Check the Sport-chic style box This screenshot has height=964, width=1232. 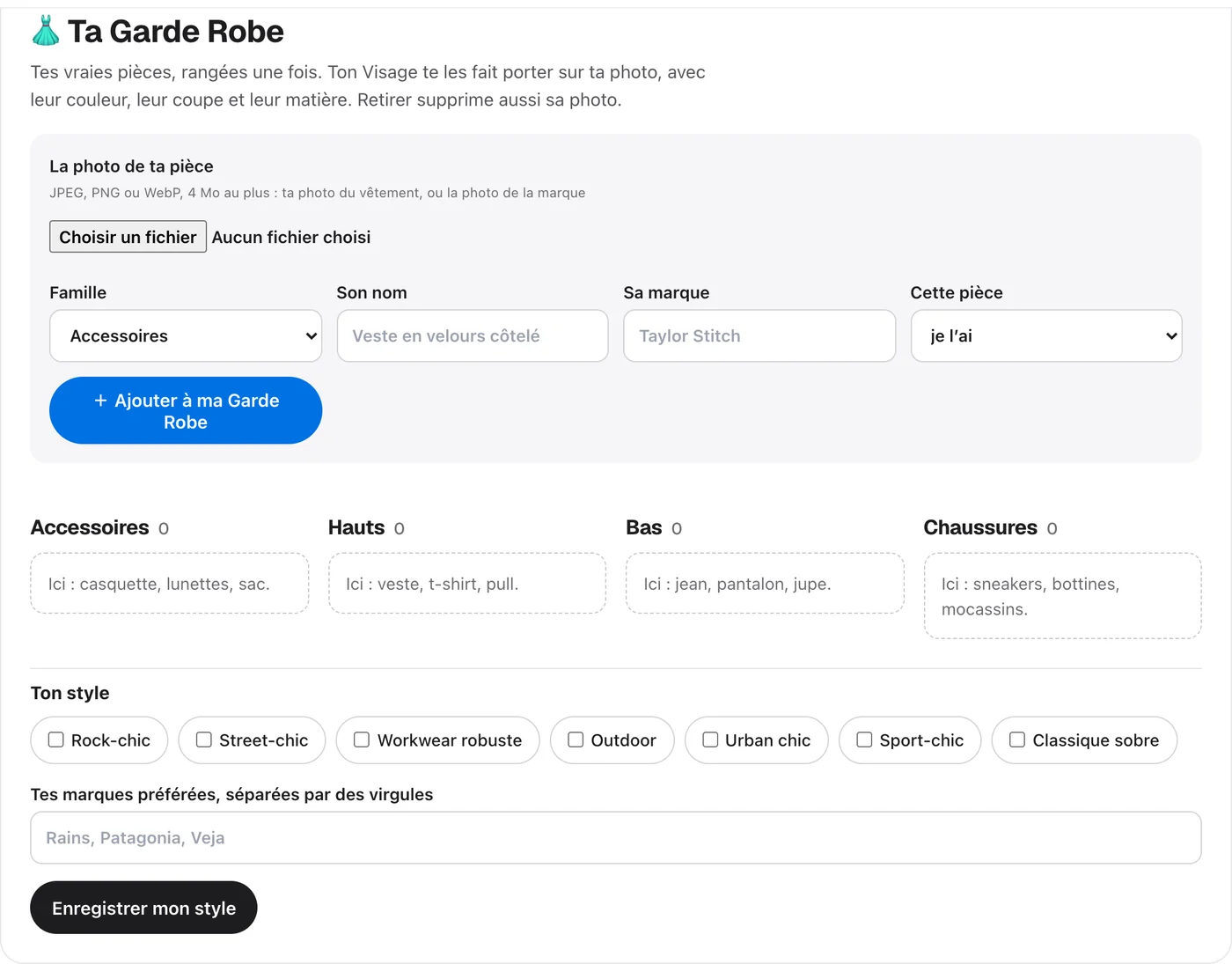pyautogui.click(x=864, y=740)
